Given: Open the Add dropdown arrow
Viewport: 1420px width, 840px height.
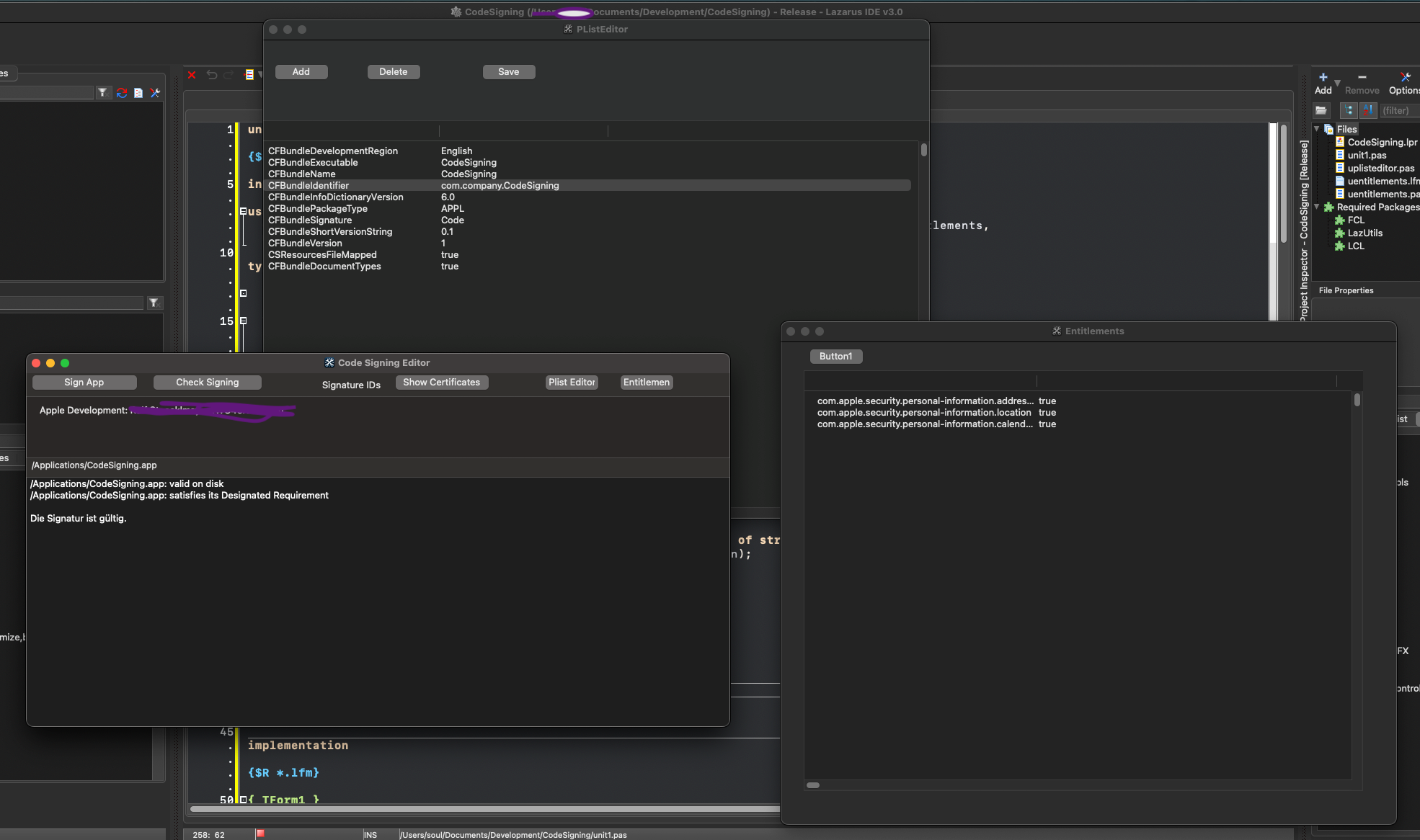Looking at the screenshot, I should [1338, 83].
